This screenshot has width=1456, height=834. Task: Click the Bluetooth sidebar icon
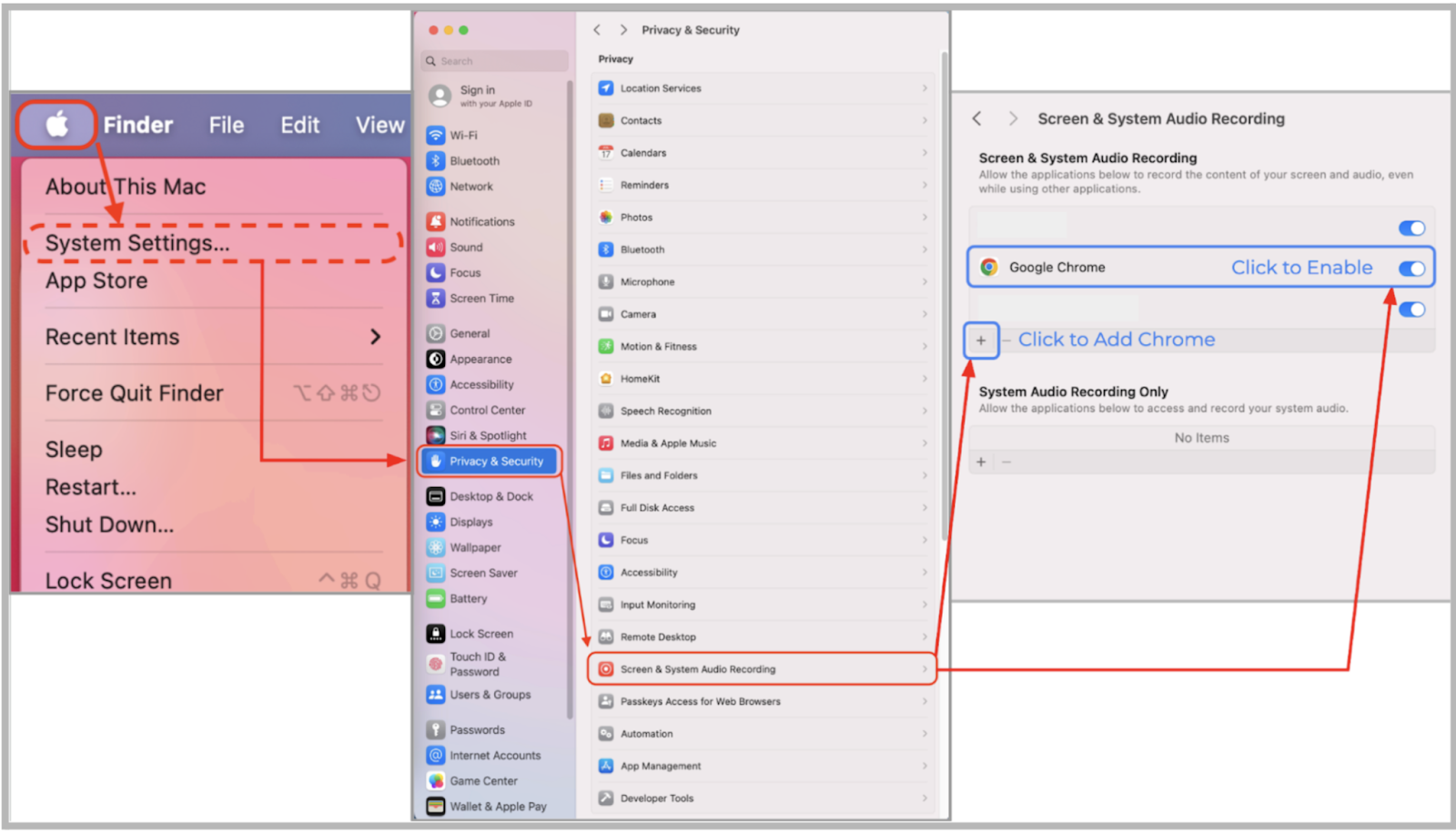click(436, 160)
